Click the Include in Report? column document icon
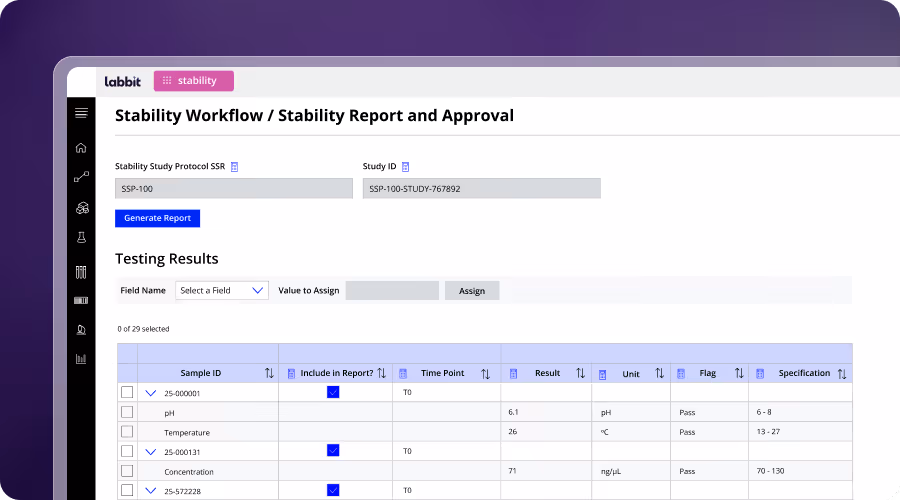 point(291,374)
